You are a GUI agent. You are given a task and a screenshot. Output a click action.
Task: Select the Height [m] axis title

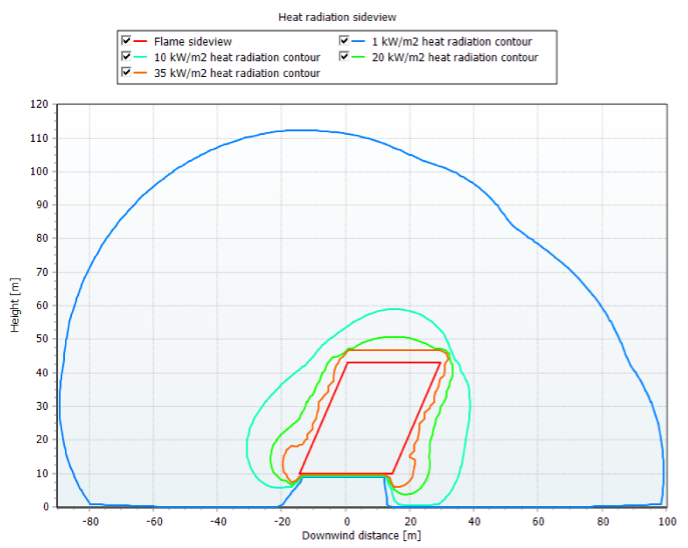click(15, 305)
